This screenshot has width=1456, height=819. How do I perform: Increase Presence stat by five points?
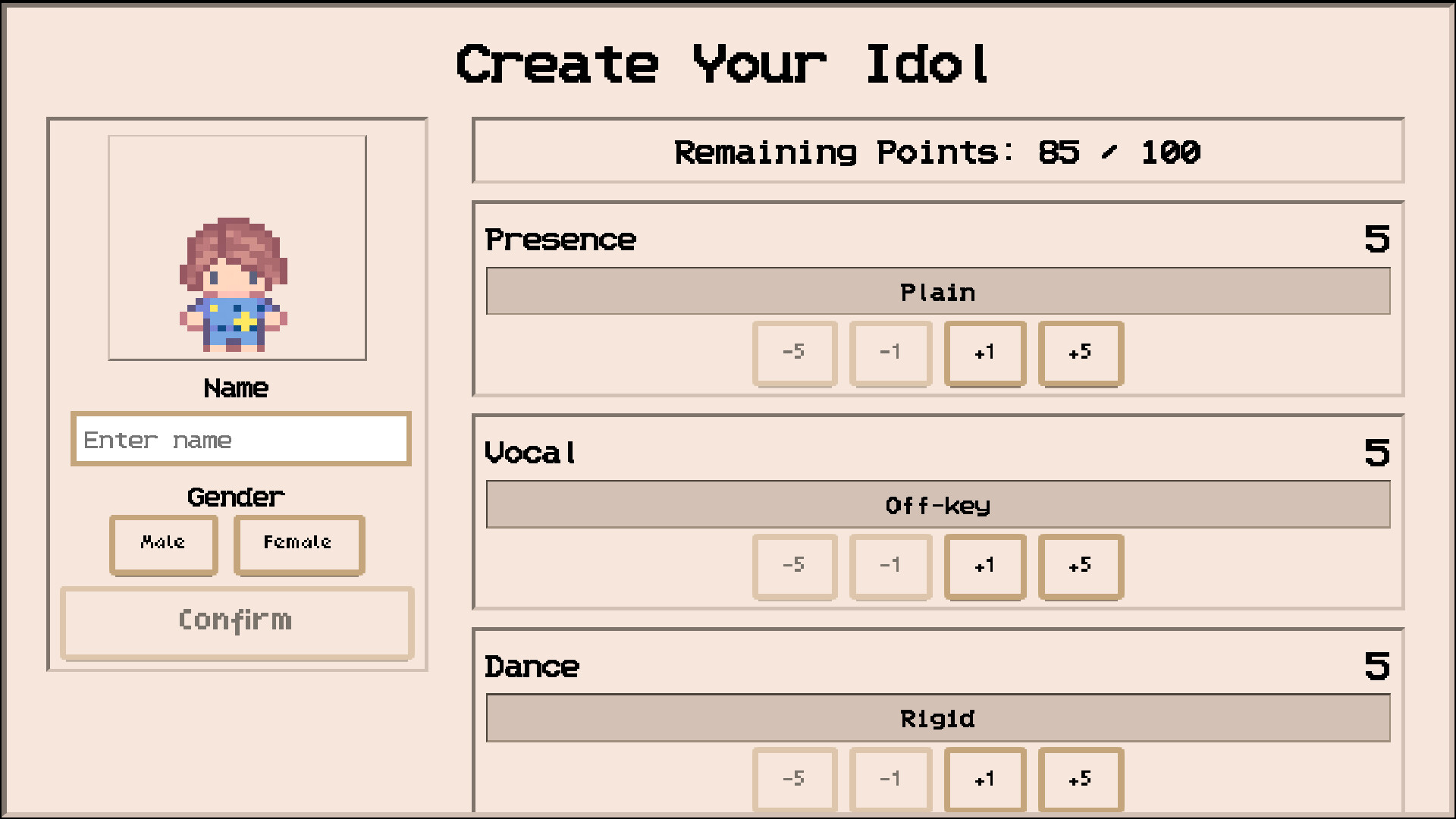pyautogui.click(x=1080, y=352)
